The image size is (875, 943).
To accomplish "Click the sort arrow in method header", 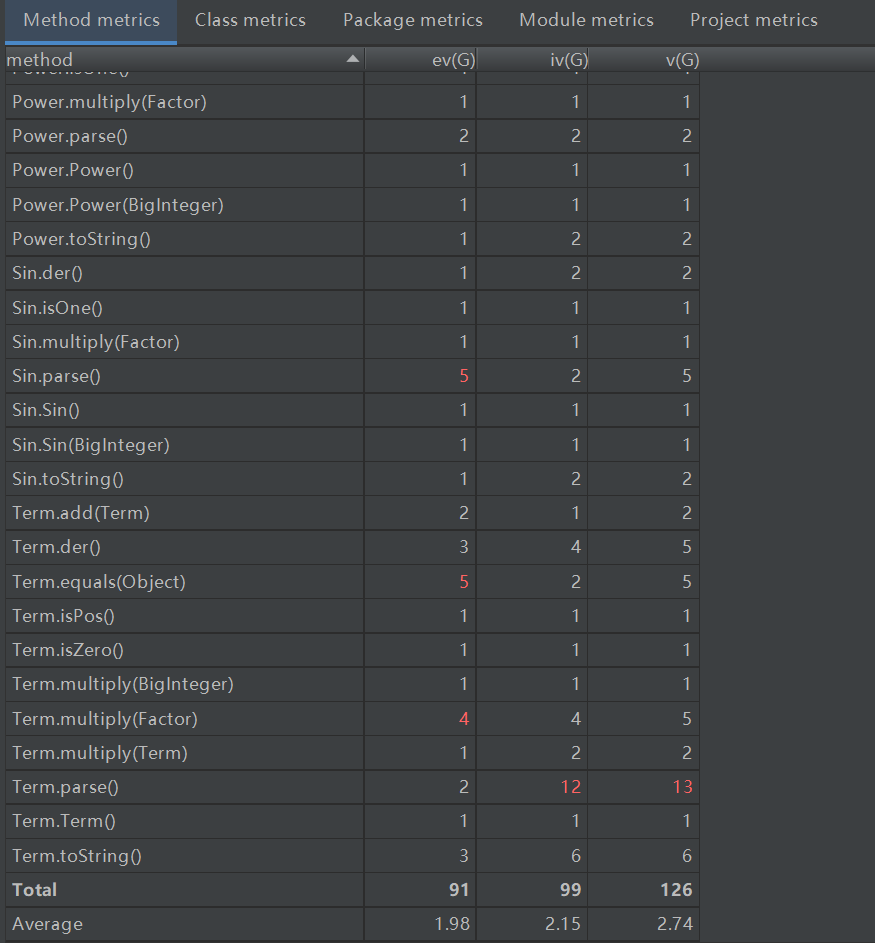I will [x=353, y=59].
